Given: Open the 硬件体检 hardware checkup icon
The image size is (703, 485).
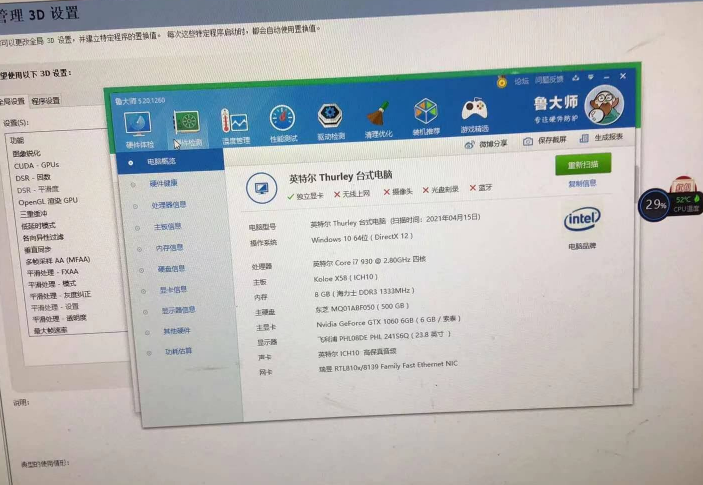Looking at the screenshot, I should [x=138, y=123].
